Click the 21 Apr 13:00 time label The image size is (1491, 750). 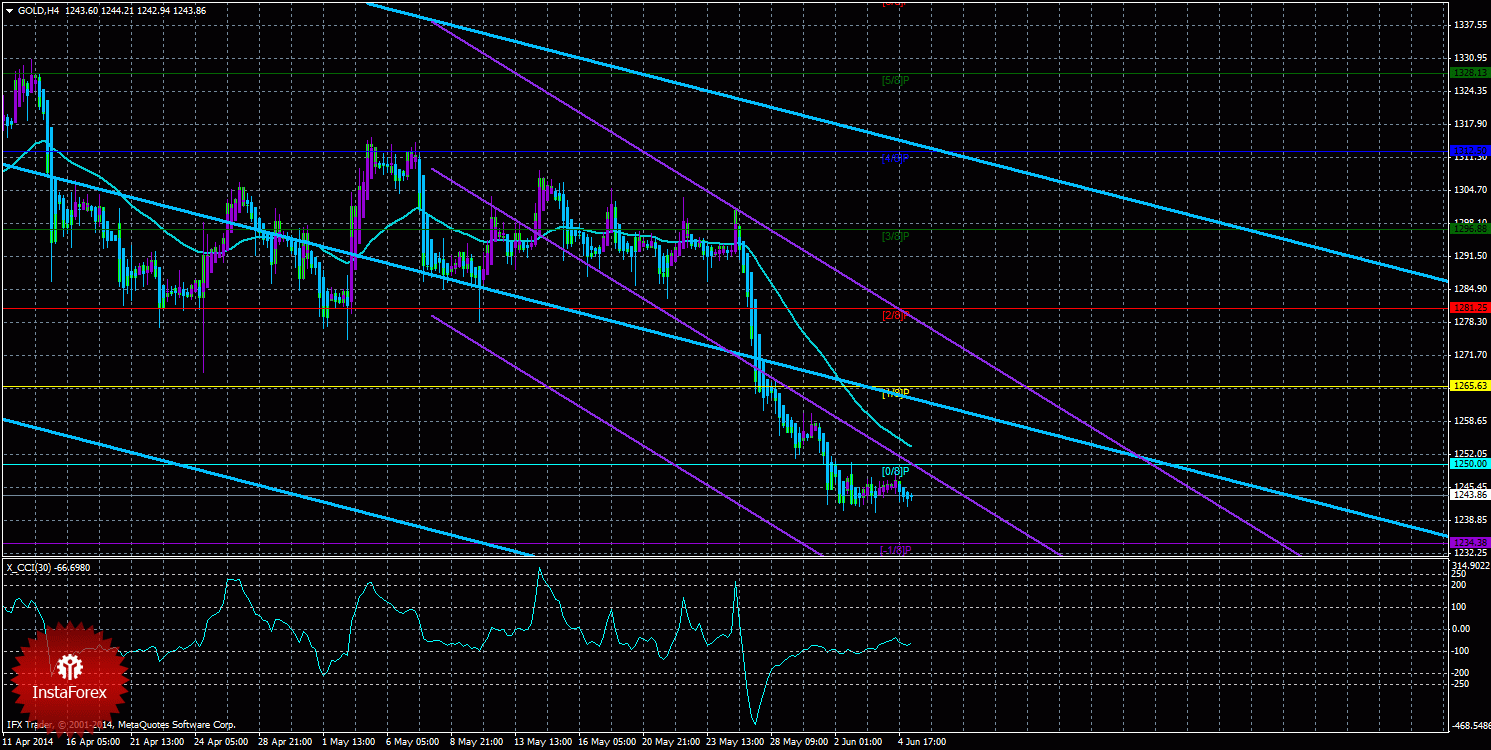(156, 743)
